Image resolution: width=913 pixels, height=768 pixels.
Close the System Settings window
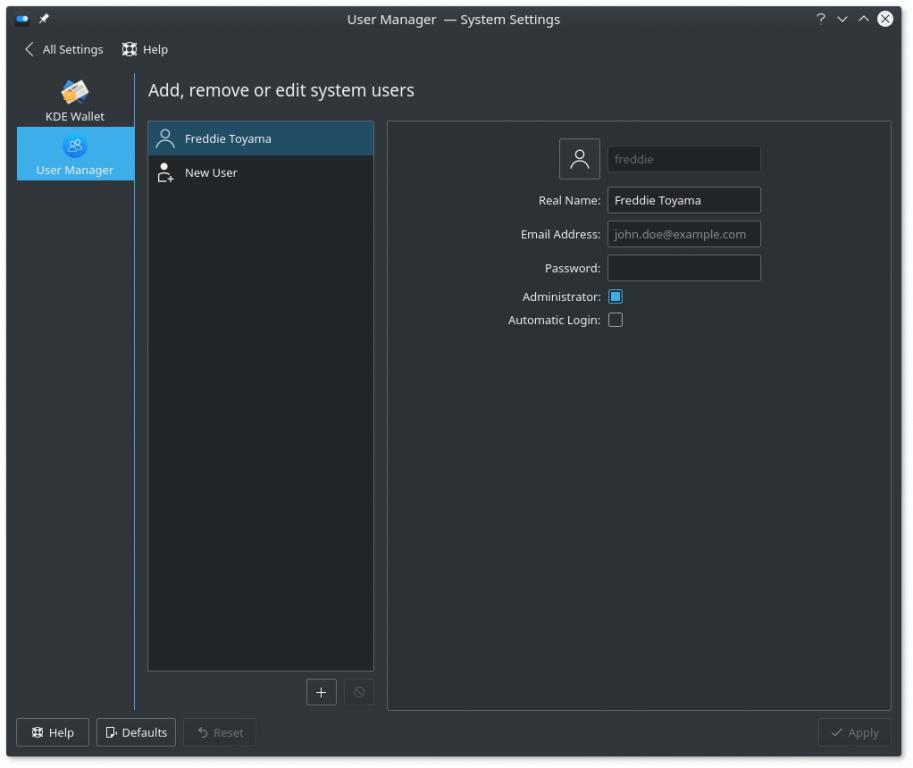tap(885, 19)
